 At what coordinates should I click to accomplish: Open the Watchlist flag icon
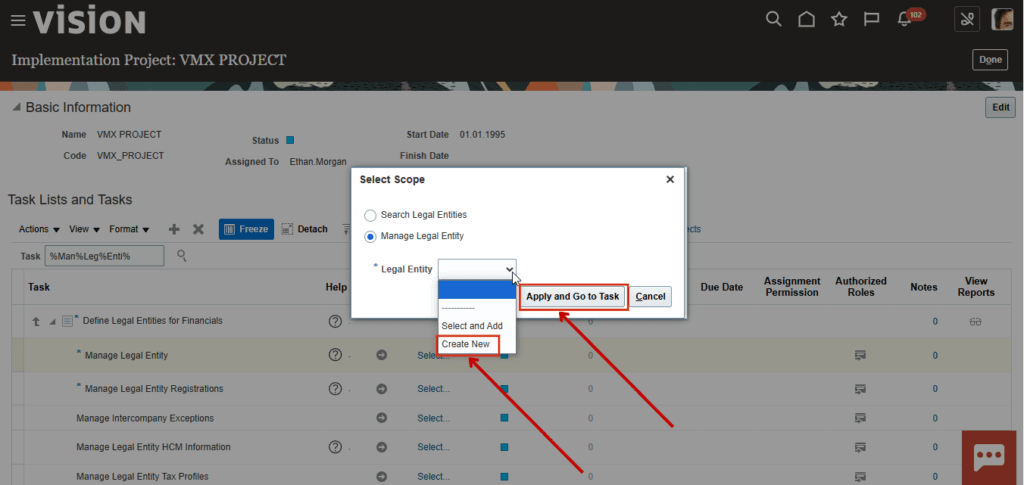tap(871, 20)
